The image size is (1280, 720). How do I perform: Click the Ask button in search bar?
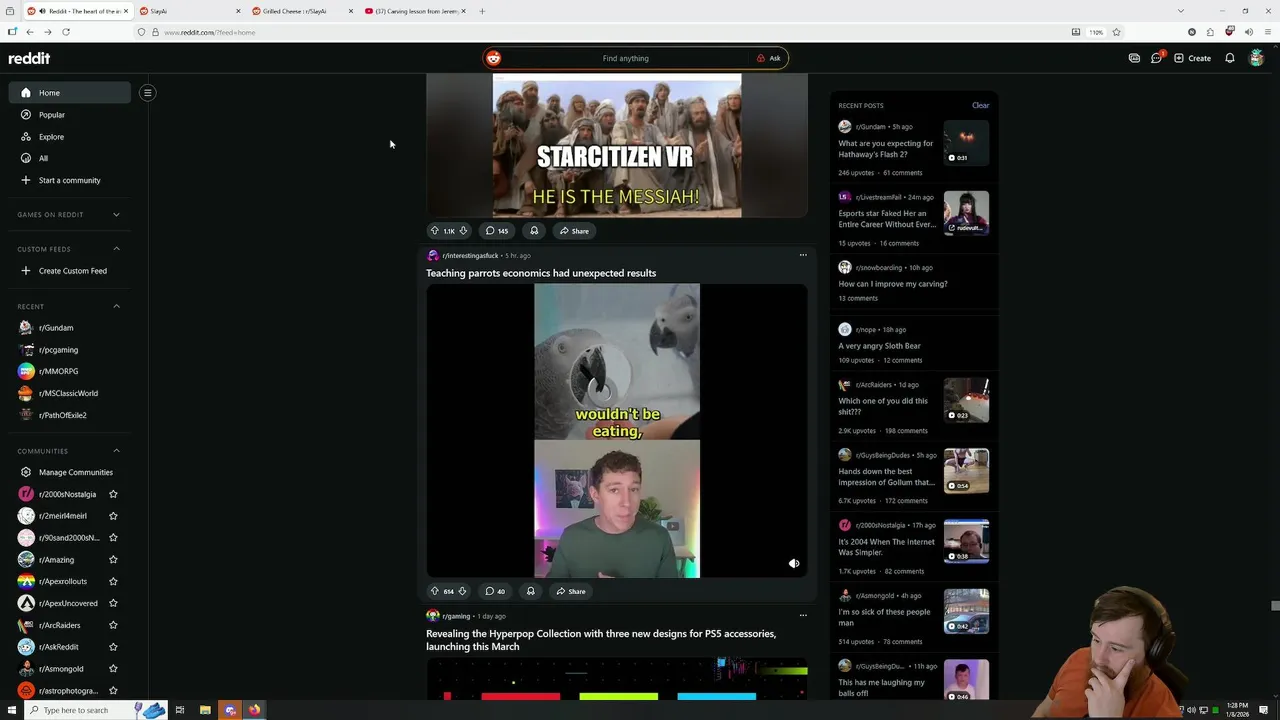(769, 58)
